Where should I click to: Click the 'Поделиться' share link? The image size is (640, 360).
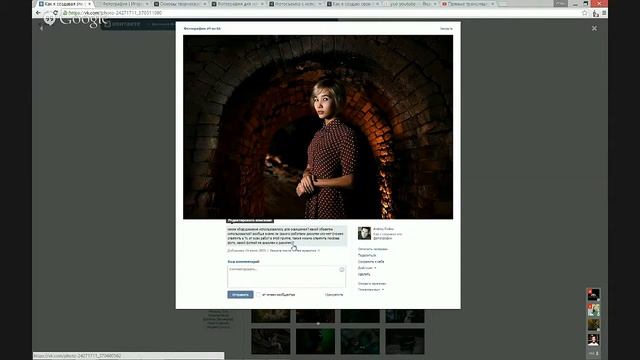[x=367, y=255]
